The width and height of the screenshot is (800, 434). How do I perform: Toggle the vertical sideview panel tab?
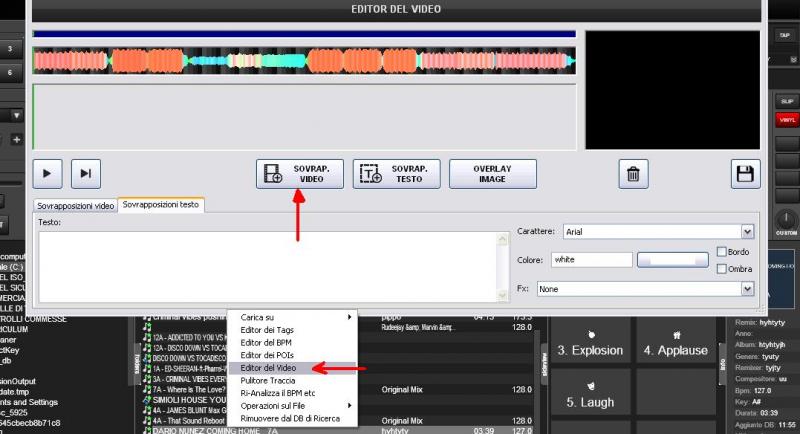tap(544, 364)
